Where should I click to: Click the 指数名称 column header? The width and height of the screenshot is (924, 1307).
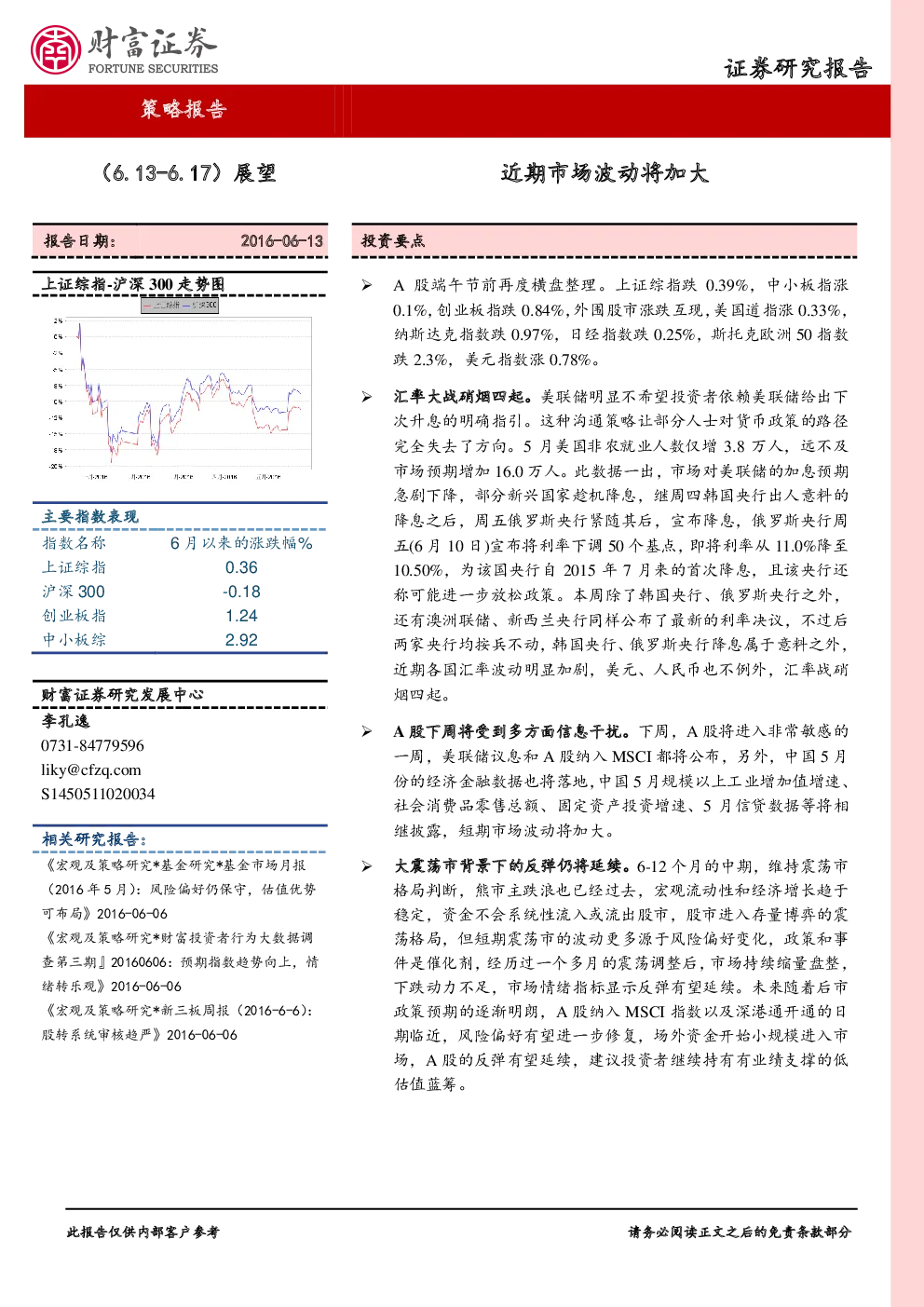(x=75, y=543)
